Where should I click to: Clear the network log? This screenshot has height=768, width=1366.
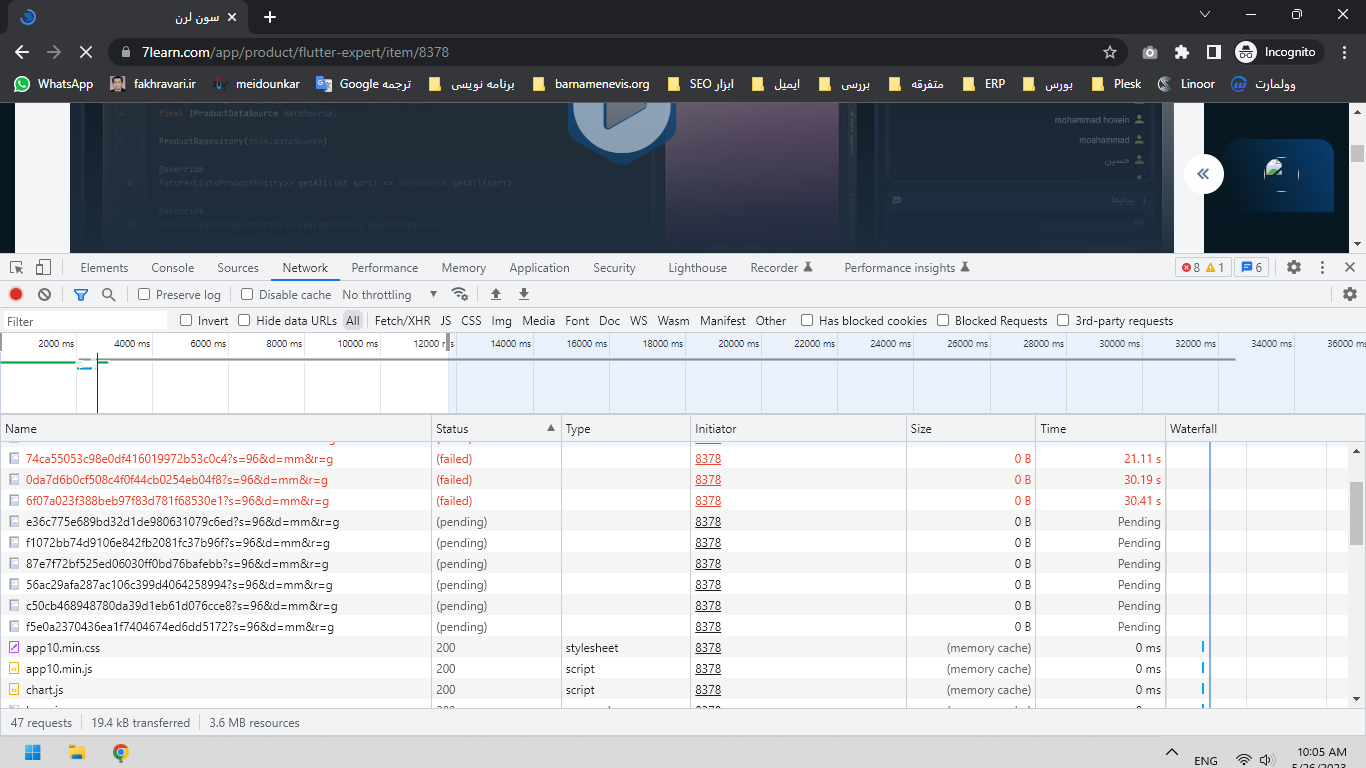pos(44,294)
